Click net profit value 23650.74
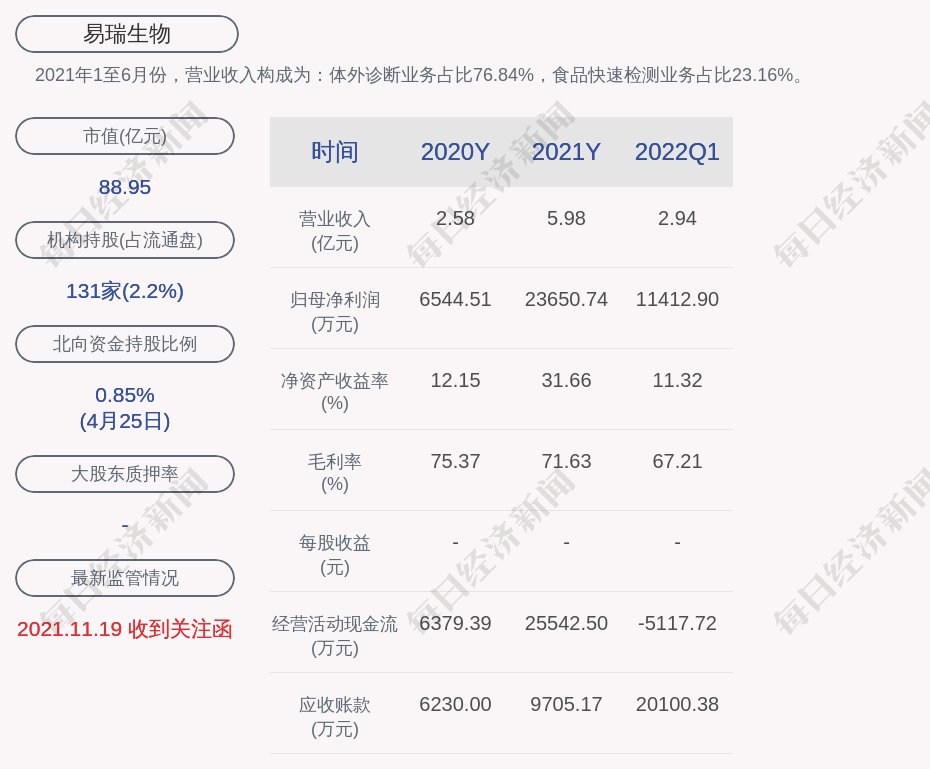 click(x=566, y=299)
